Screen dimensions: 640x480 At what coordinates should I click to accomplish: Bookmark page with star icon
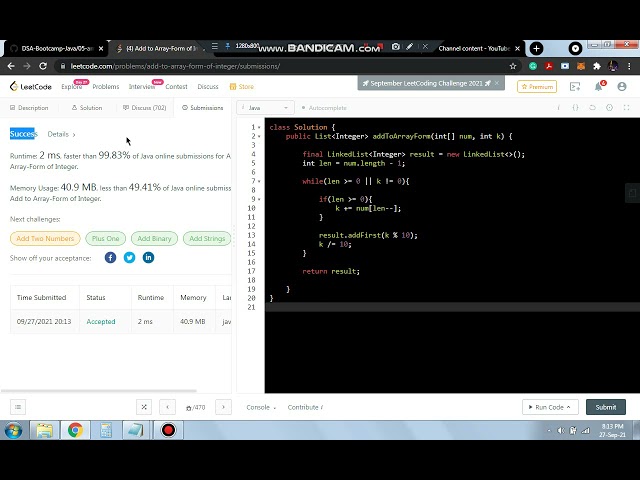(513, 66)
